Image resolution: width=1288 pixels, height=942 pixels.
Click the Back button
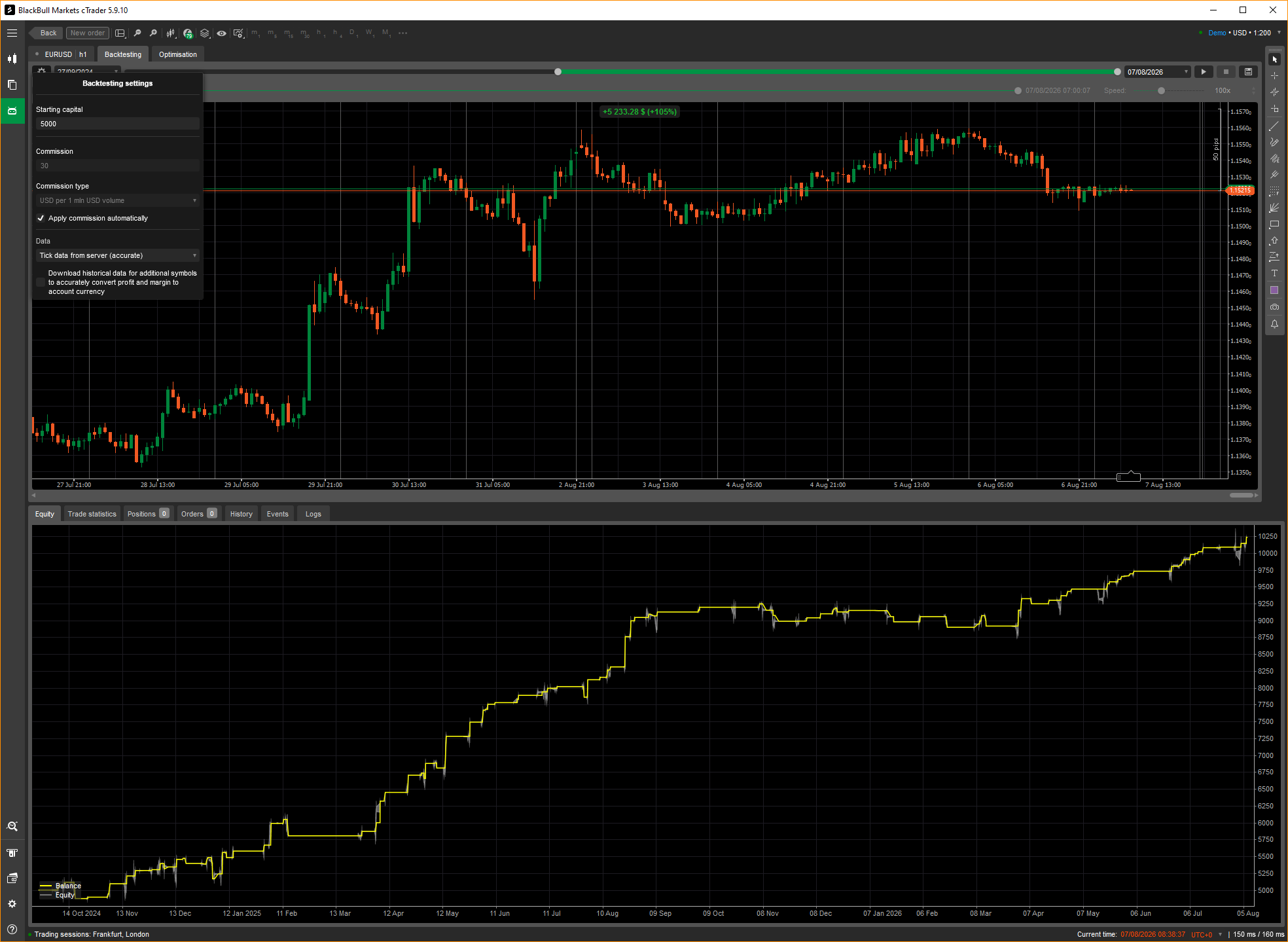45,33
